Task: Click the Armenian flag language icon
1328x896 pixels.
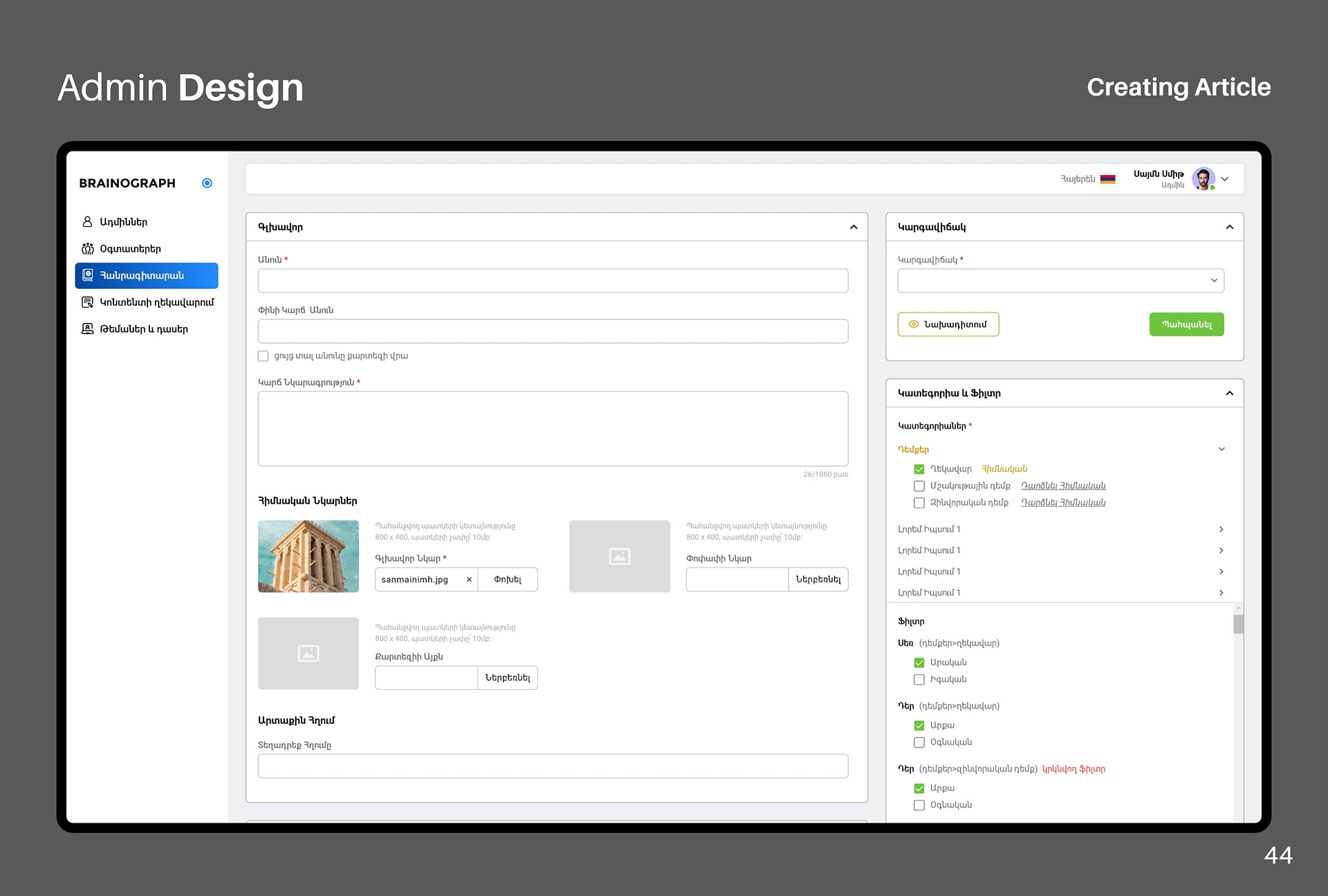Action: tap(1107, 179)
